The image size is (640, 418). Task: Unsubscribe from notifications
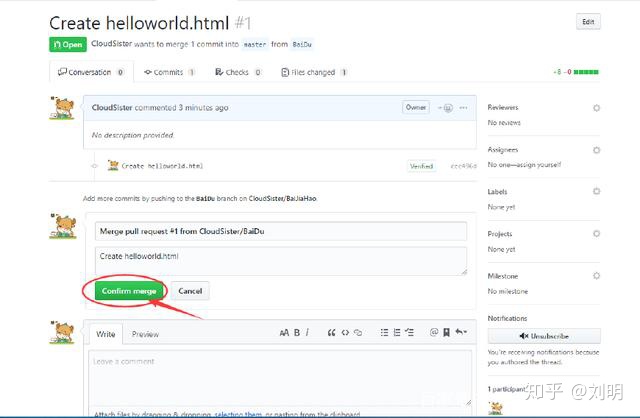544,336
